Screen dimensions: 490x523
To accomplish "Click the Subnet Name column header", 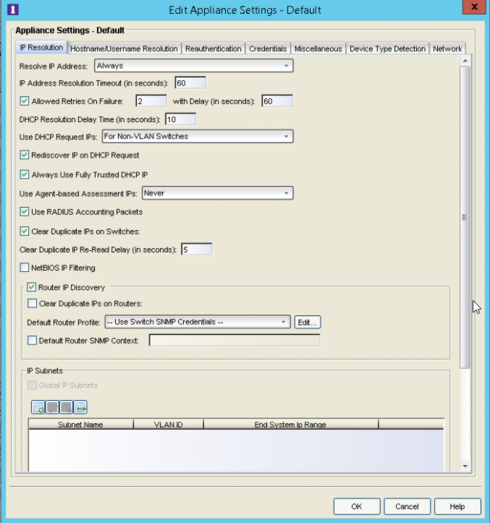I will pos(81,424).
